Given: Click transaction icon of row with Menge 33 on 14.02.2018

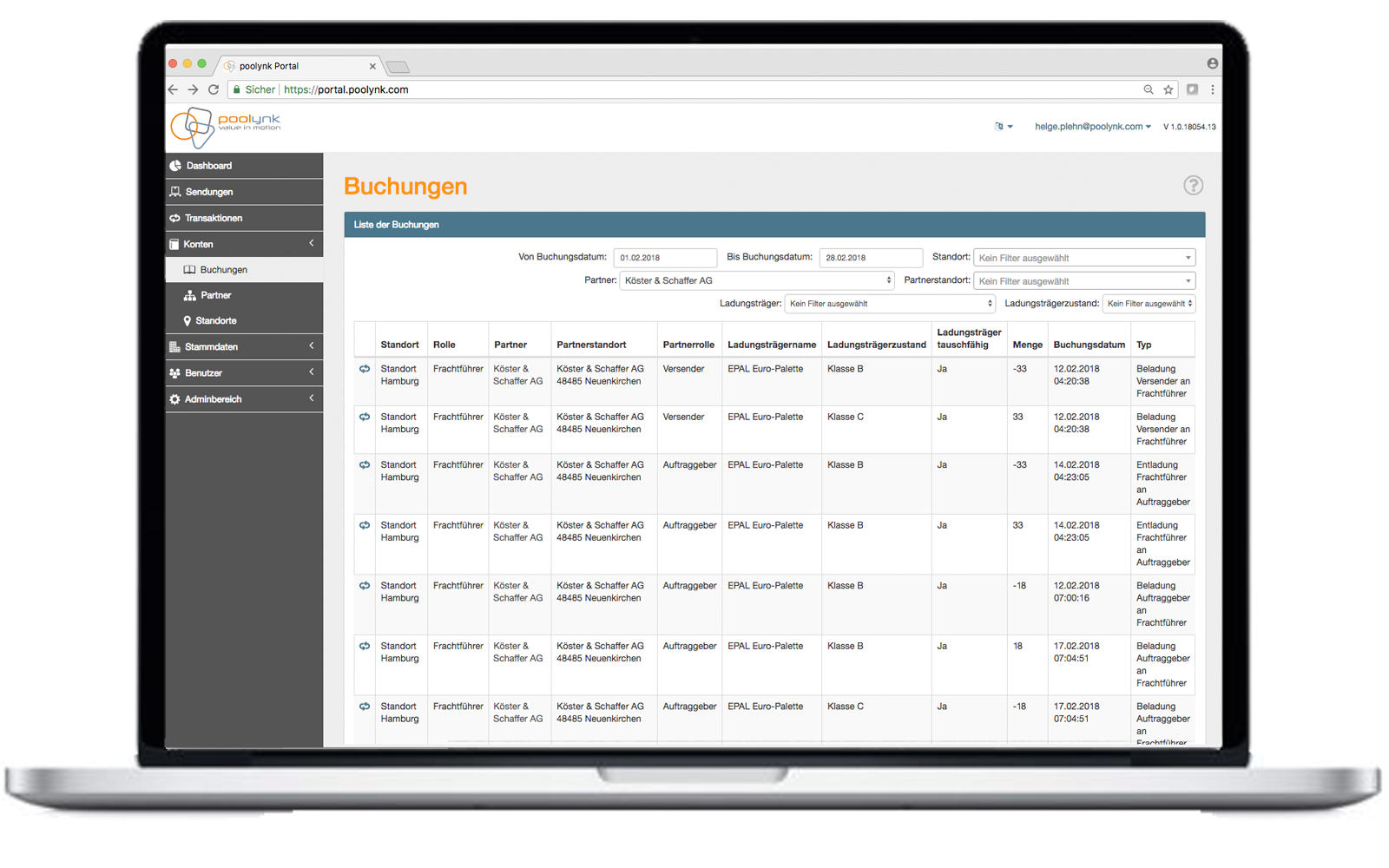Looking at the screenshot, I should [x=365, y=525].
